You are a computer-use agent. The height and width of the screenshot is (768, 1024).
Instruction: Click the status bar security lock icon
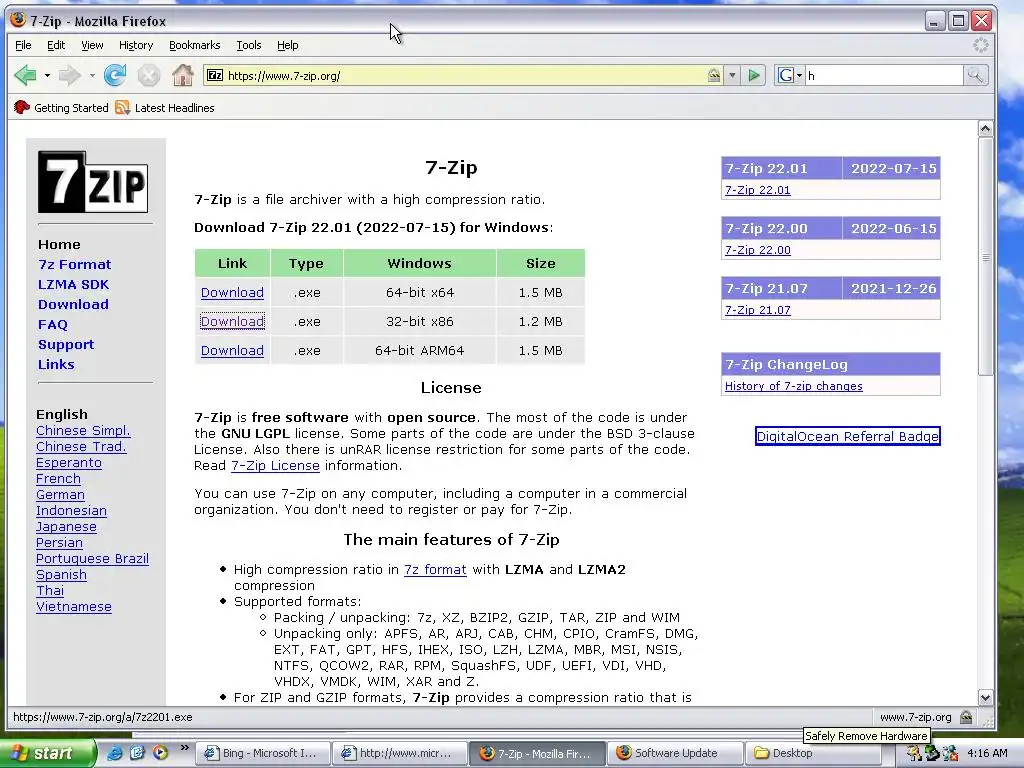pyautogui.click(x=967, y=717)
